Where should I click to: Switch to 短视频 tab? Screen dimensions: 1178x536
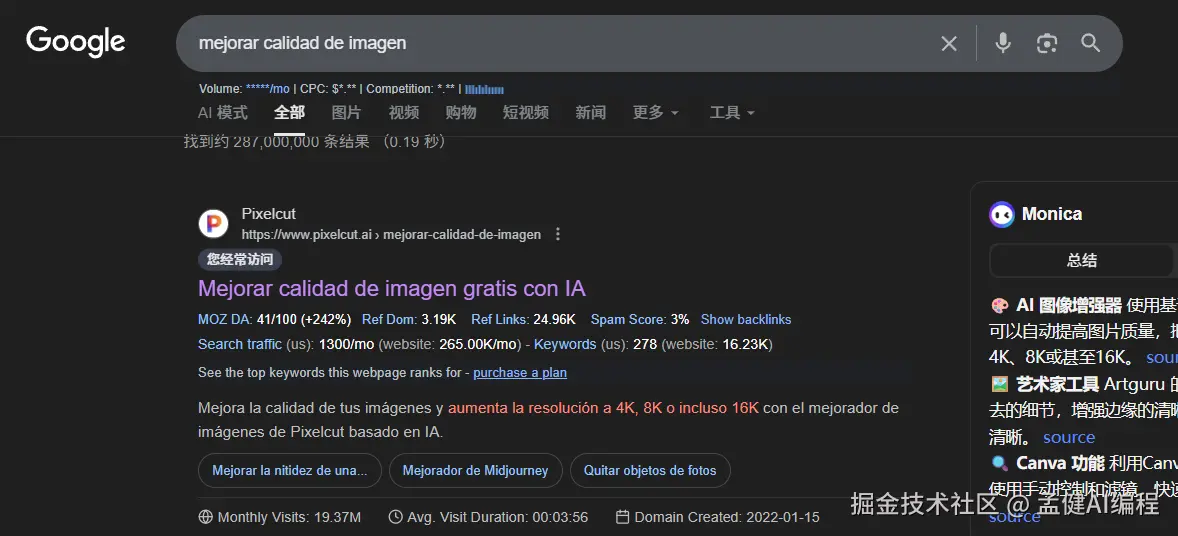point(526,113)
